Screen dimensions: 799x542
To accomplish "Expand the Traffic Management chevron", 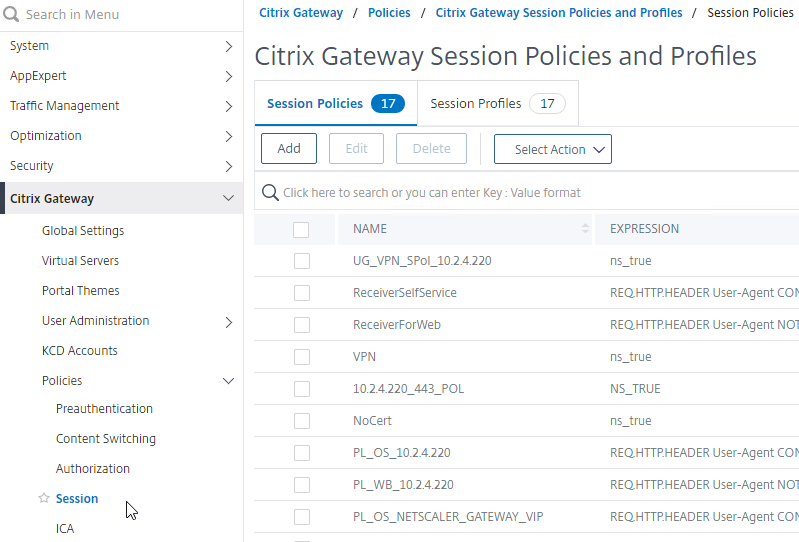I will (229, 106).
